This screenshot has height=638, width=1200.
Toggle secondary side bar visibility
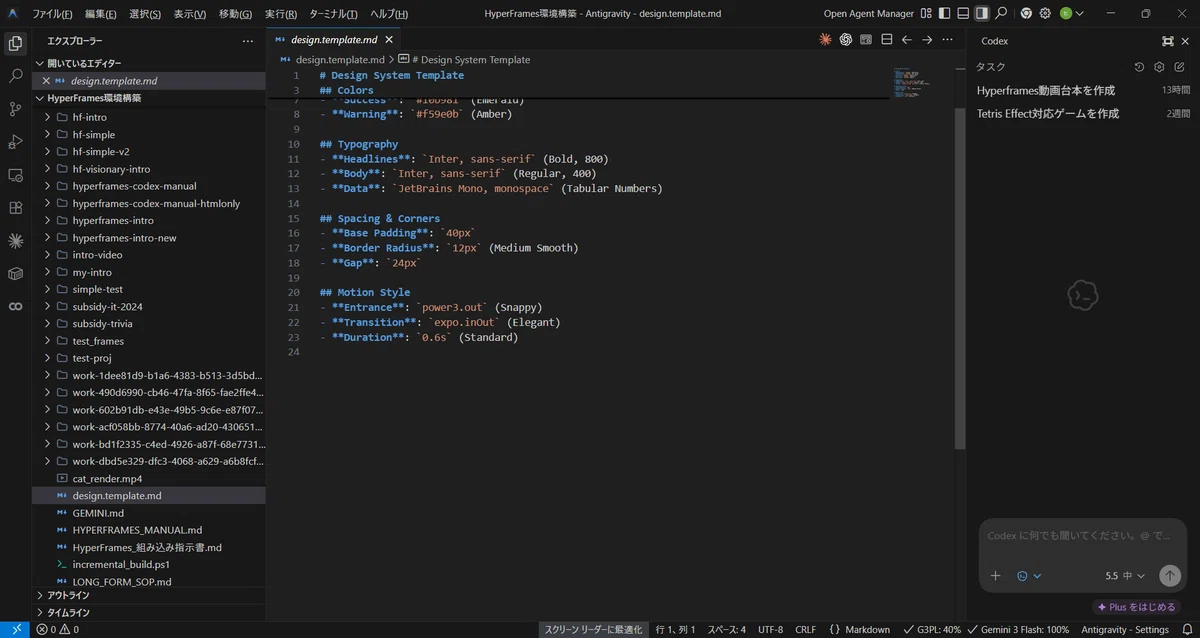(982, 13)
